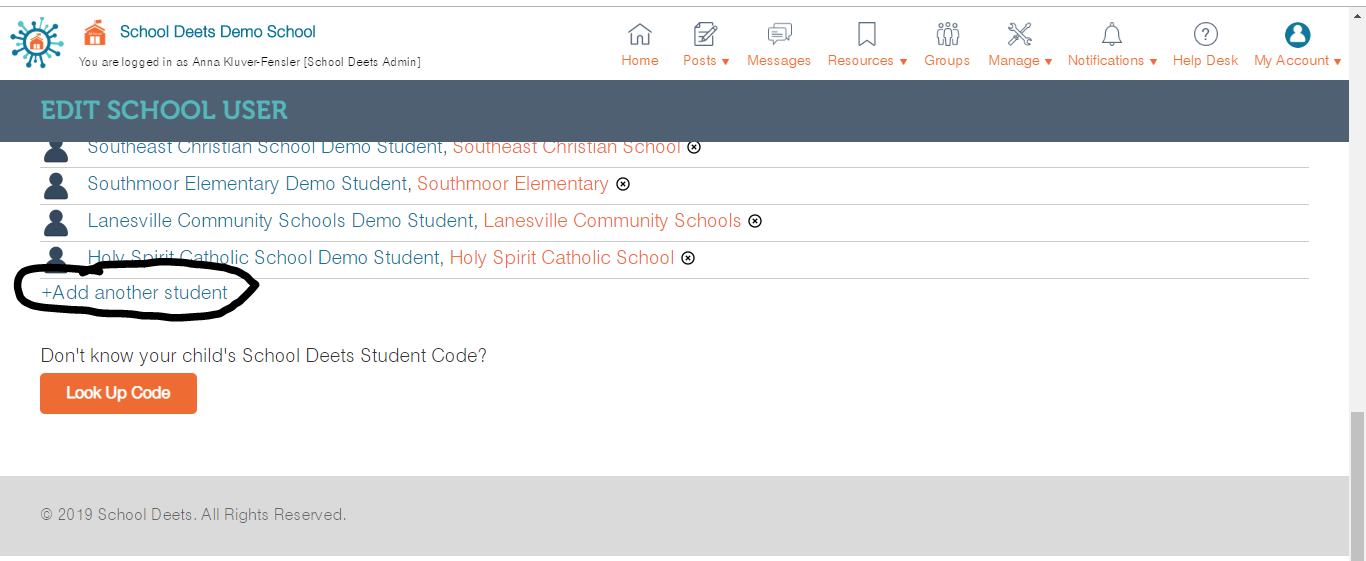Click the Groups people icon

pos(947,34)
